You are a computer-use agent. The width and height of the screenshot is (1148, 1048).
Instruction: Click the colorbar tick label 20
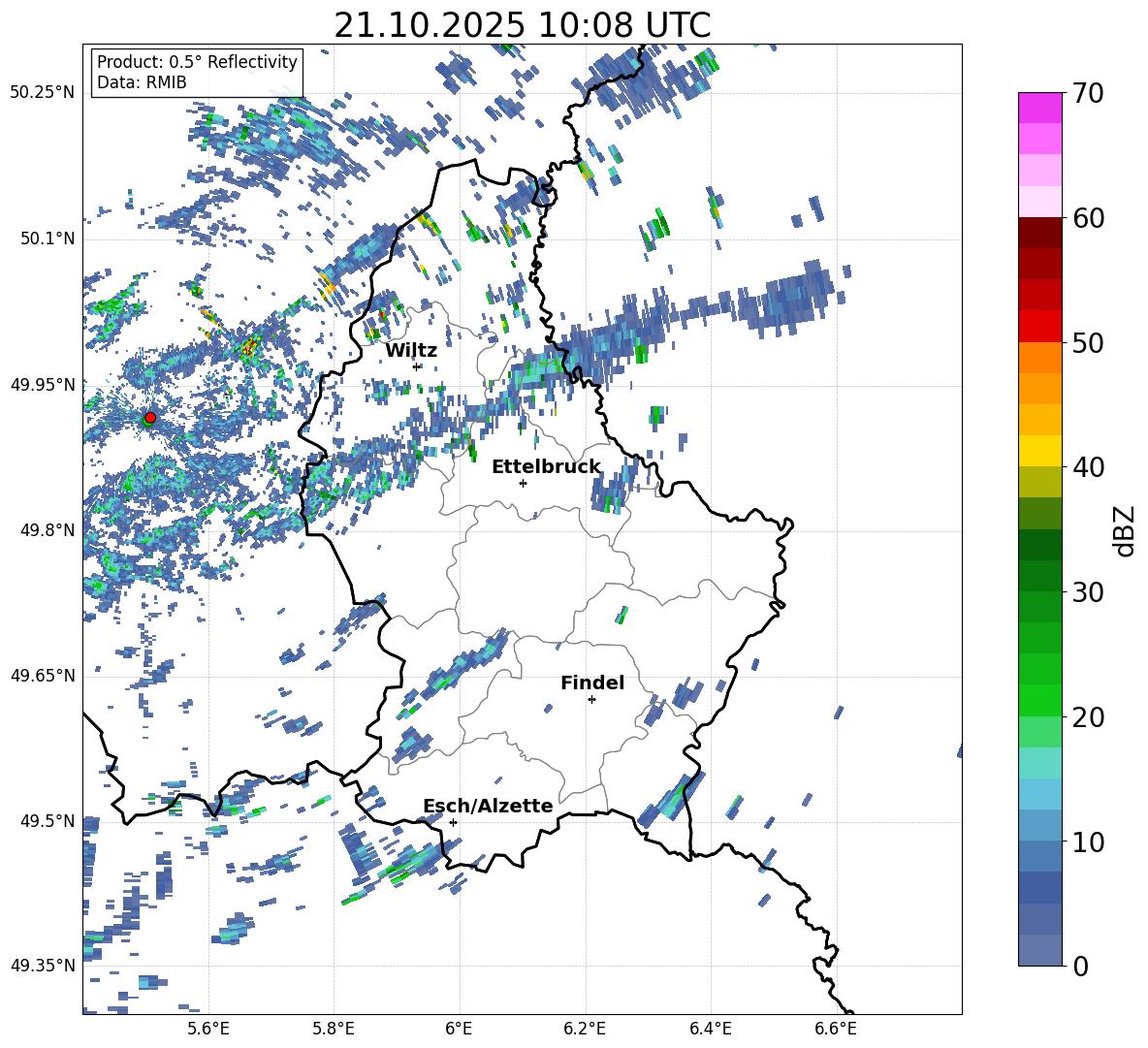(x=1088, y=716)
